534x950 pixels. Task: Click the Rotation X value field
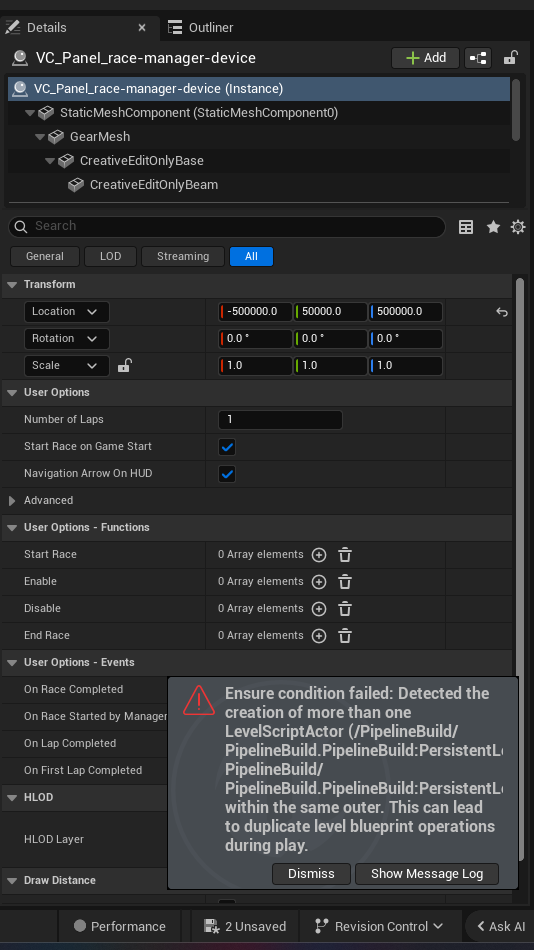pos(255,339)
